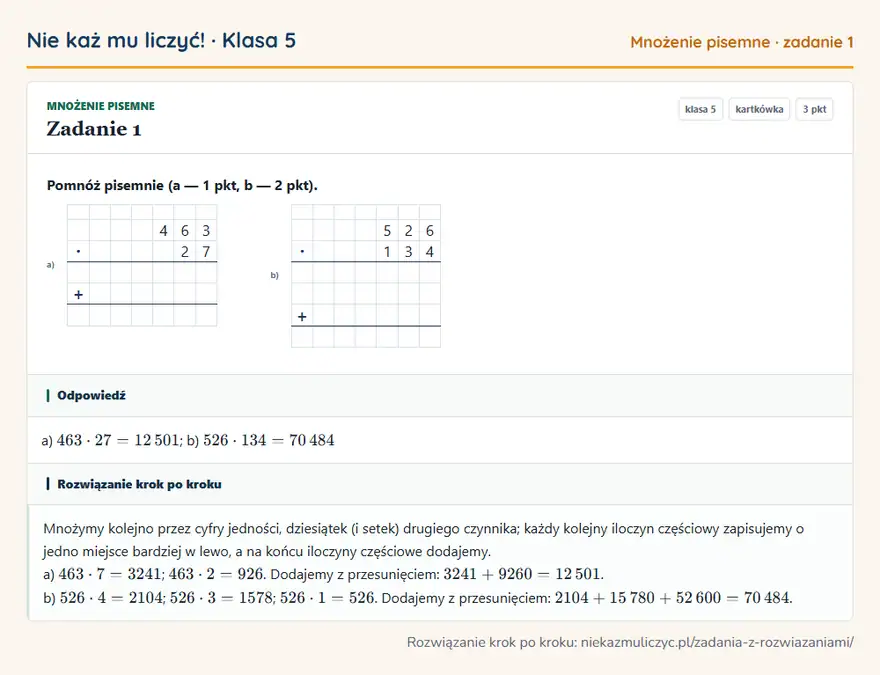Click the answer '463 · 27 = 12 501'
Image resolution: width=880 pixels, height=675 pixels.
[118, 440]
